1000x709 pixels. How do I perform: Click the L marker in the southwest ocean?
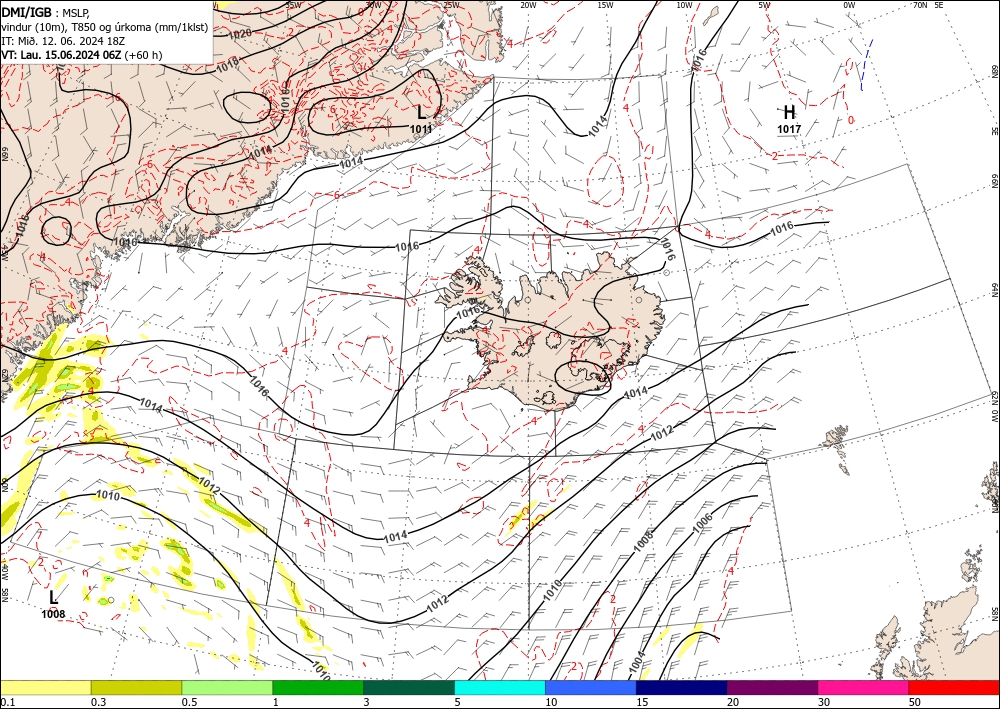54,597
